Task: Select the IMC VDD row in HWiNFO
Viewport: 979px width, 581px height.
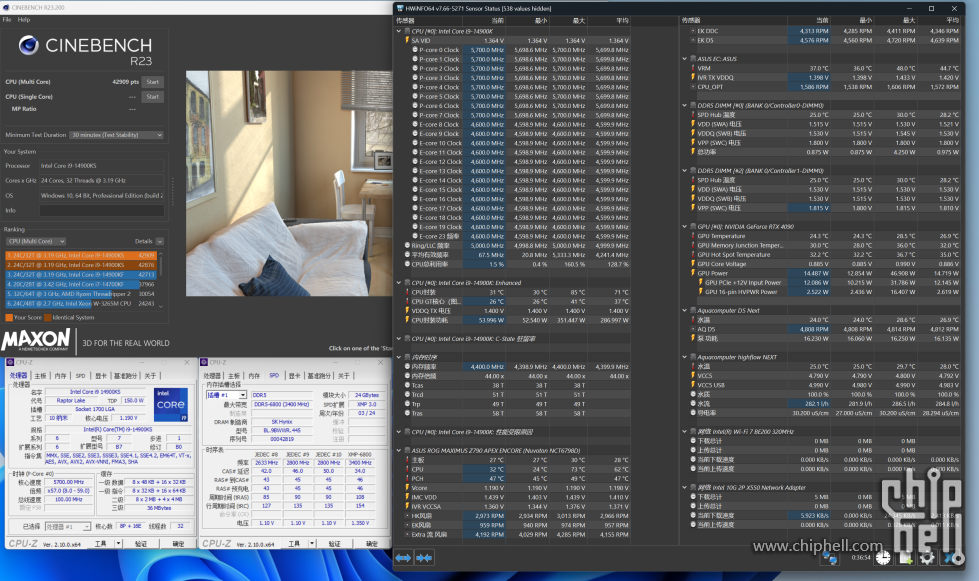Action: pyautogui.click(x=517, y=497)
